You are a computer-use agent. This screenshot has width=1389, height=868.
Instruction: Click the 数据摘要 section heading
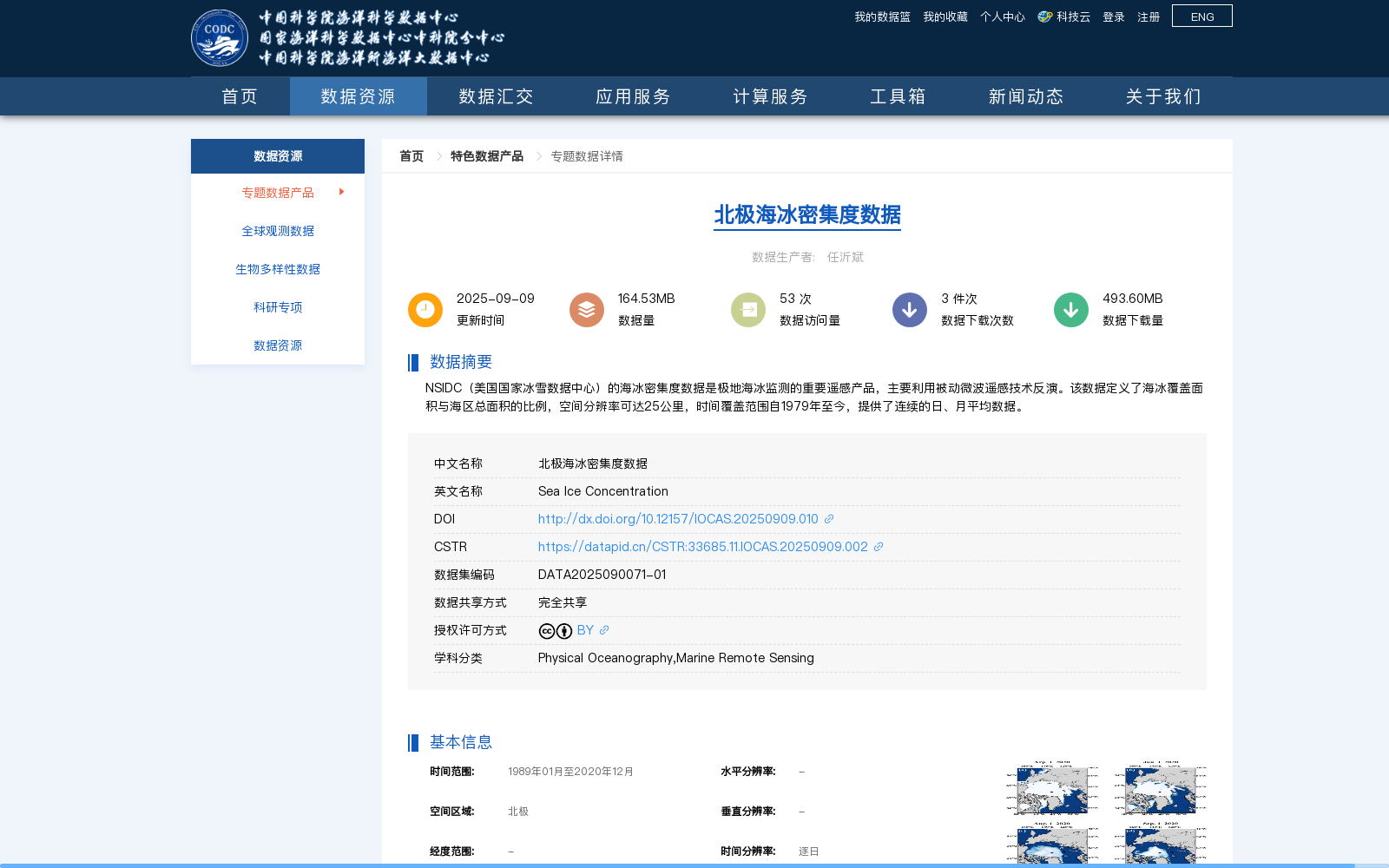point(461,362)
